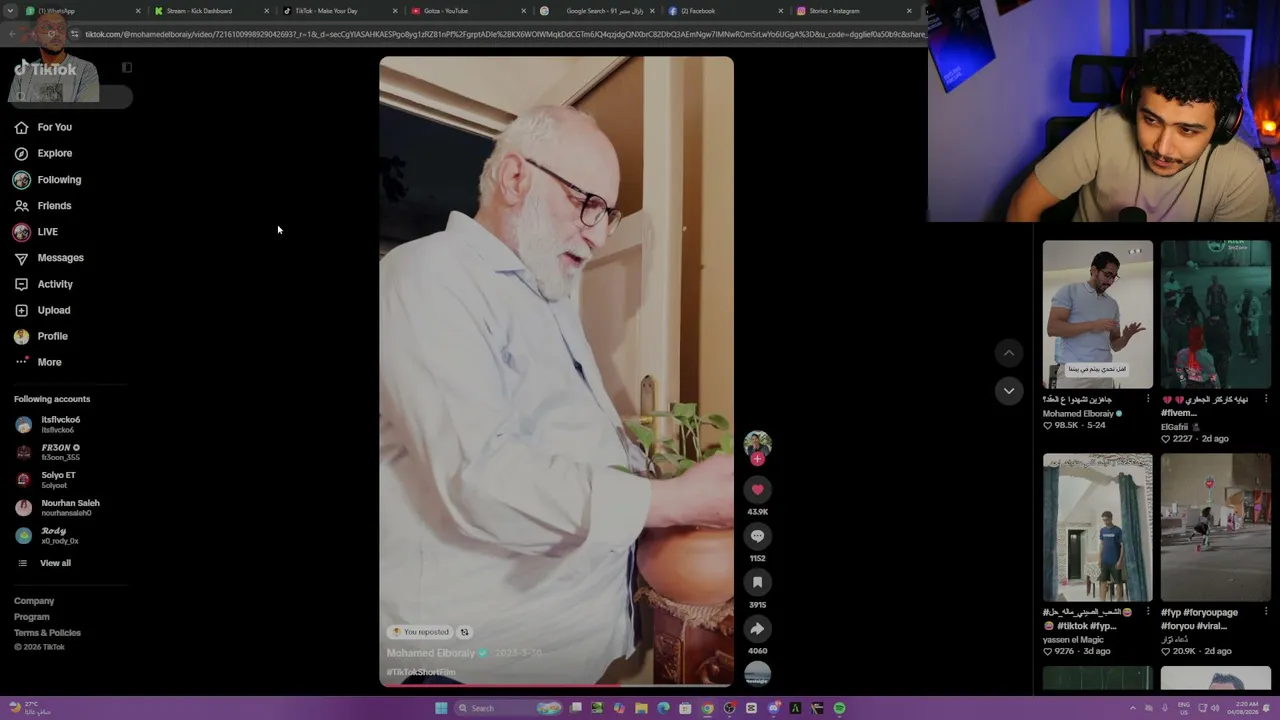Seek in the video progress bar
1280x720 pixels.
click(x=556, y=685)
